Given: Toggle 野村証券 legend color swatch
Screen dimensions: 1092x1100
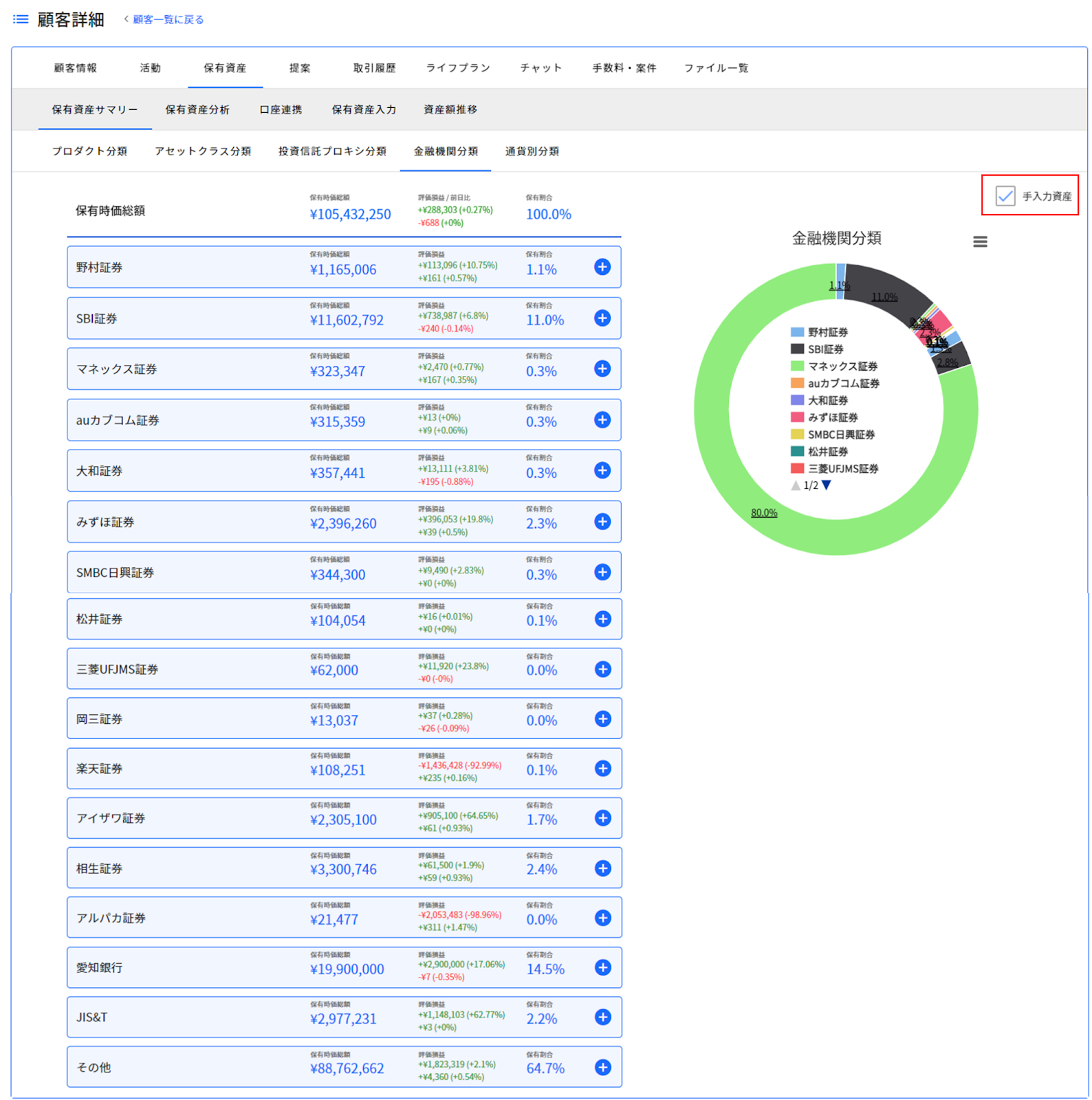Looking at the screenshot, I should click(798, 332).
